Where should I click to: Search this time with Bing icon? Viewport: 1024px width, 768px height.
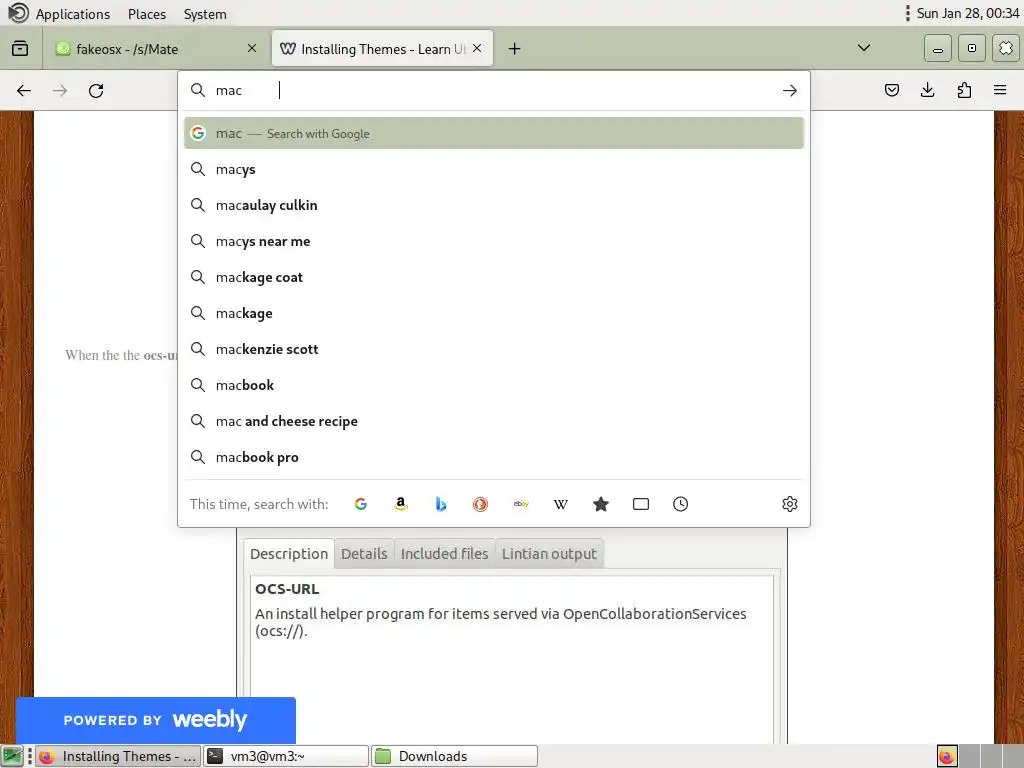[x=441, y=504]
